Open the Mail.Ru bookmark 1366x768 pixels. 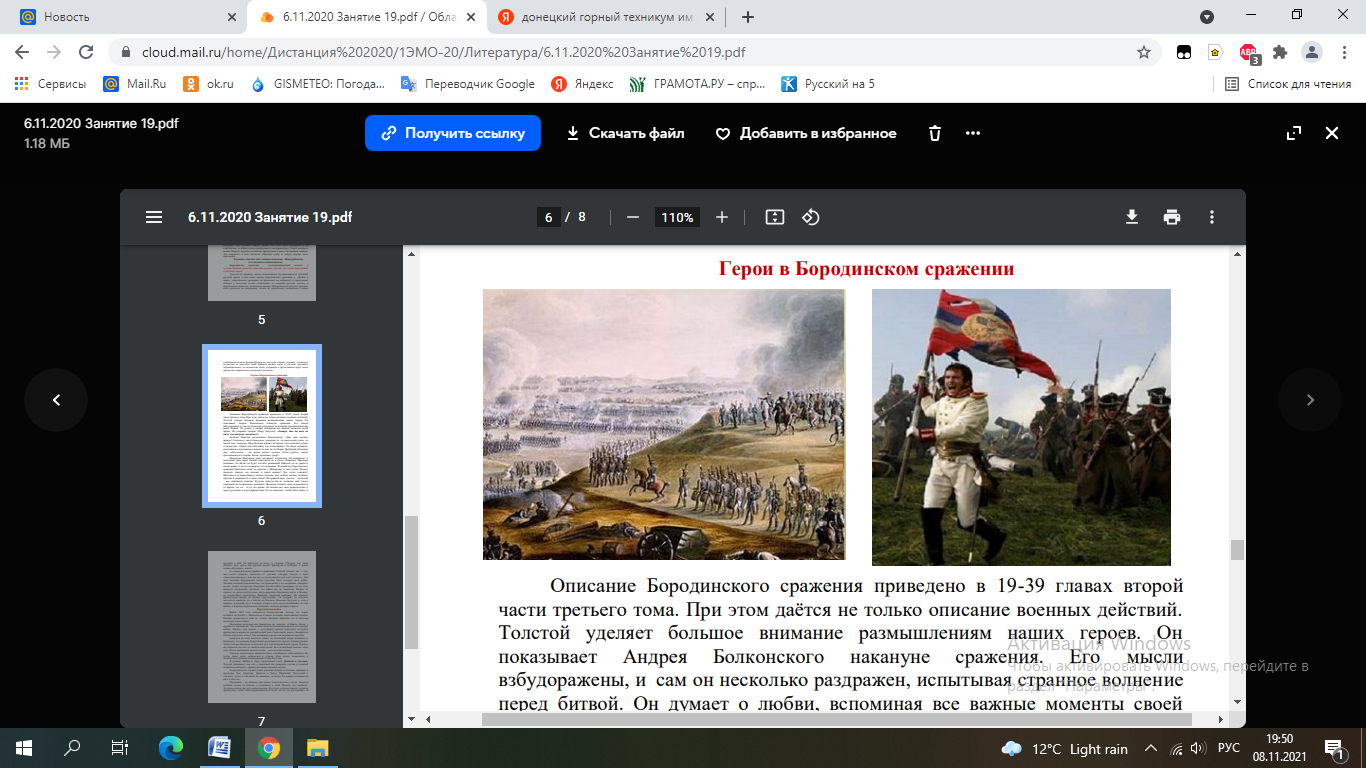(135, 84)
